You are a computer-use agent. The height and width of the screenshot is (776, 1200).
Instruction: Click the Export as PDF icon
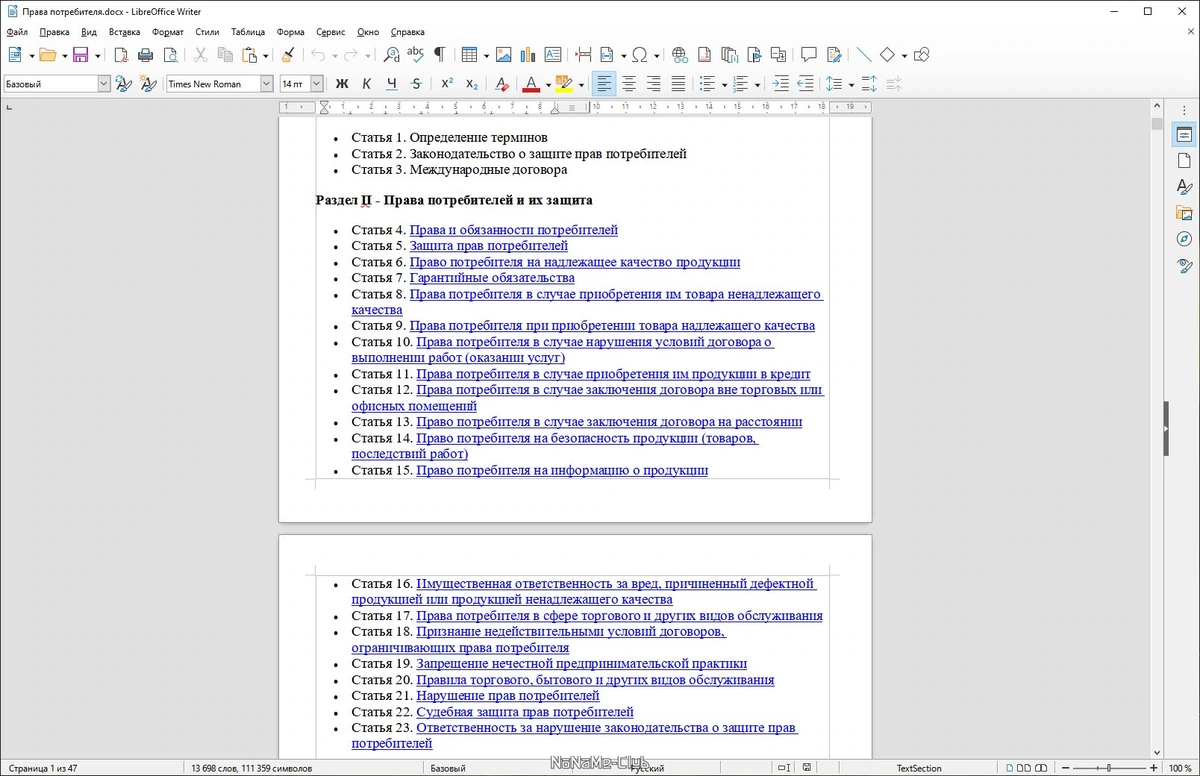coord(120,55)
